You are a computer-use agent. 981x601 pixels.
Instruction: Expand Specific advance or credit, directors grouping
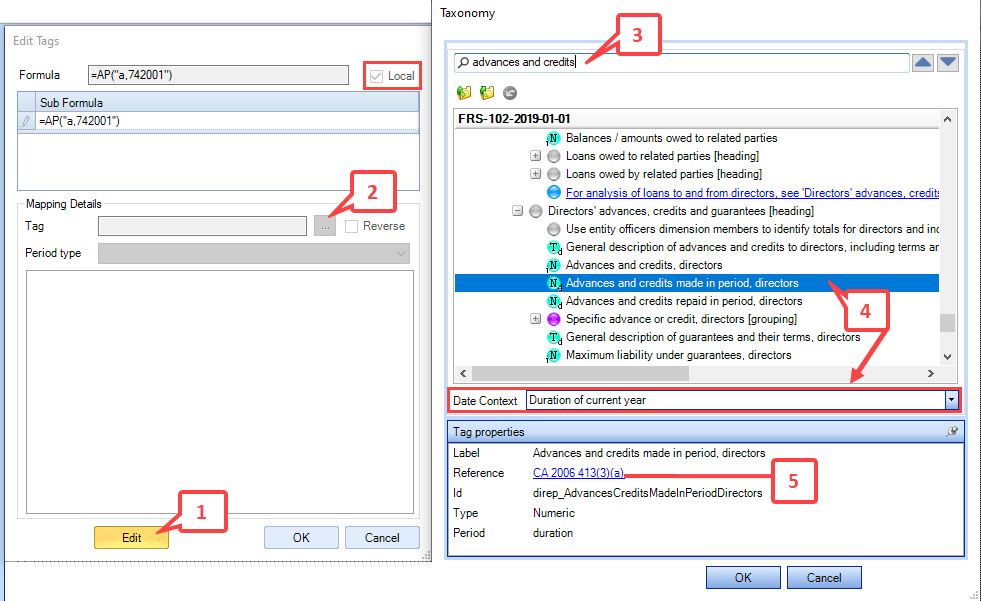pyautogui.click(x=536, y=319)
